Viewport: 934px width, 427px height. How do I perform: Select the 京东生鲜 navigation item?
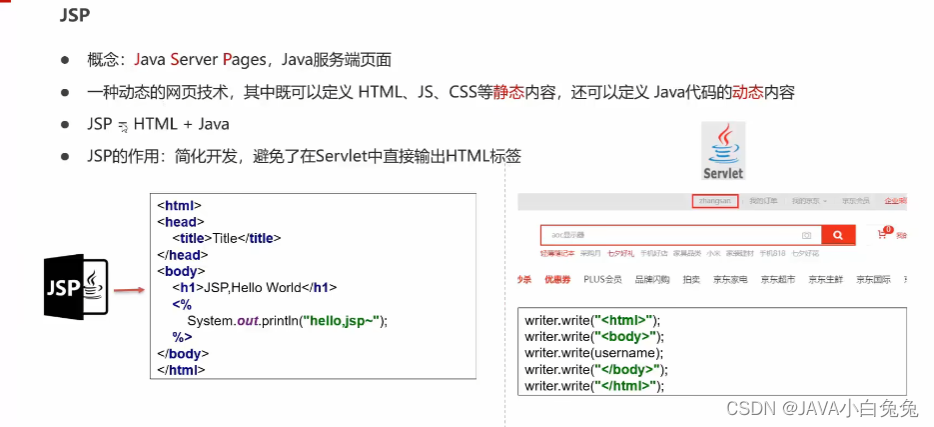826,279
